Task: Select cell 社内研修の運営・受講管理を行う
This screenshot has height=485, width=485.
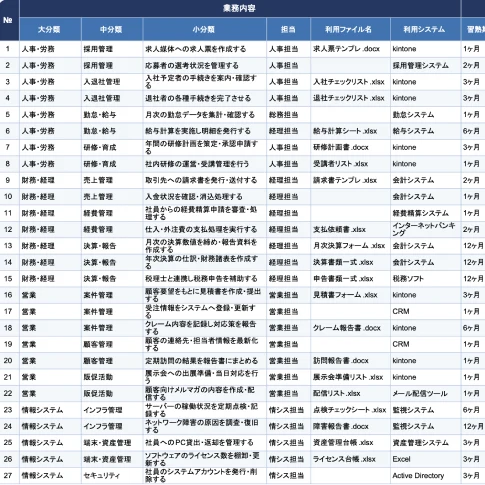Action: point(205,164)
